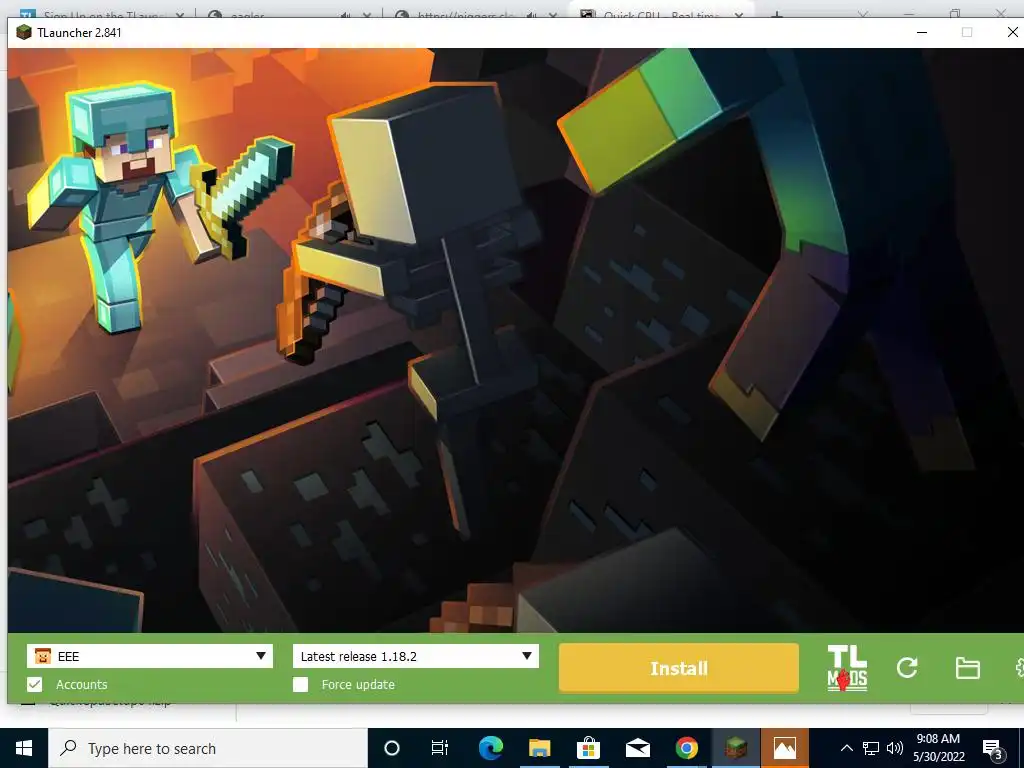Open the network status tray icon
The height and width of the screenshot is (768, 1024).
[871, 748]
